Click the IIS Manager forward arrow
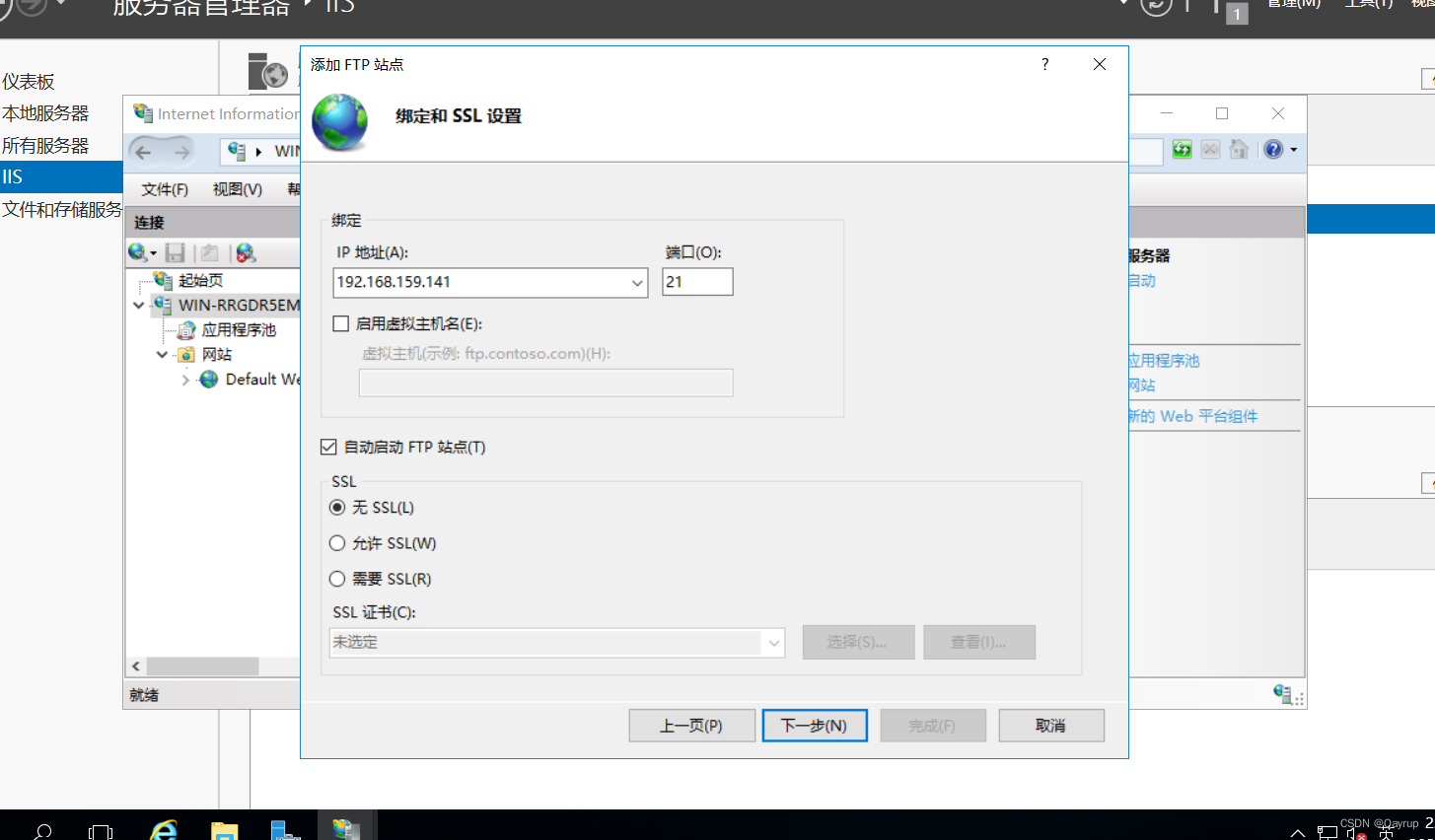 click(x=181, y=152)
